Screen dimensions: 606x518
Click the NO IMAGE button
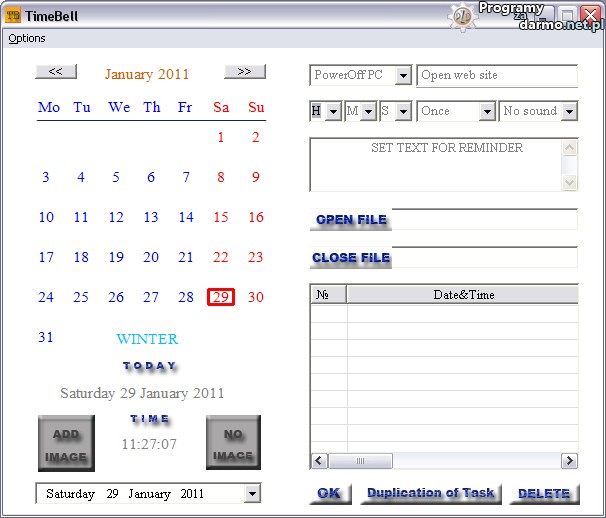[233, 444]
